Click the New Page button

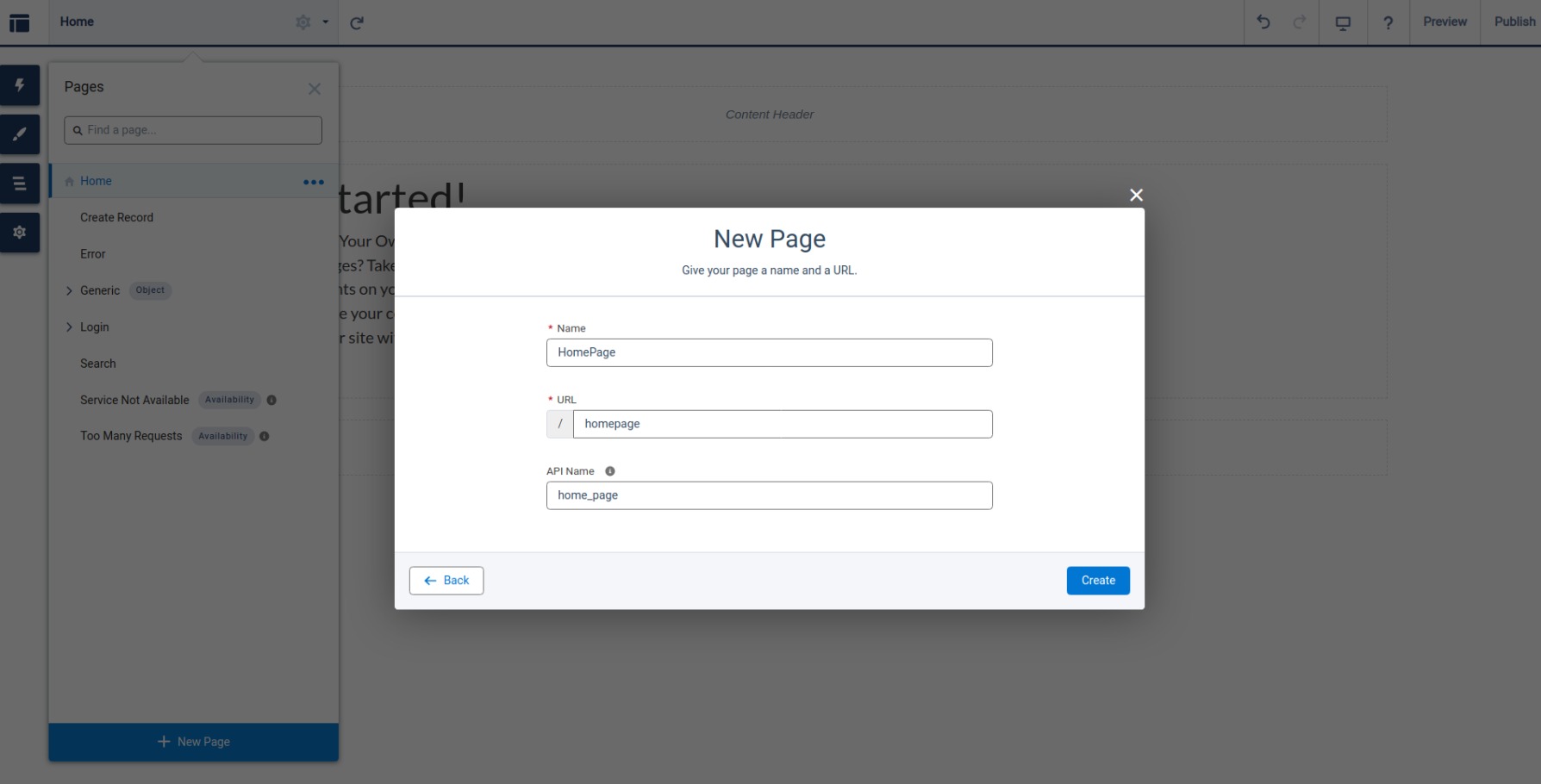(x=193, y=742)
